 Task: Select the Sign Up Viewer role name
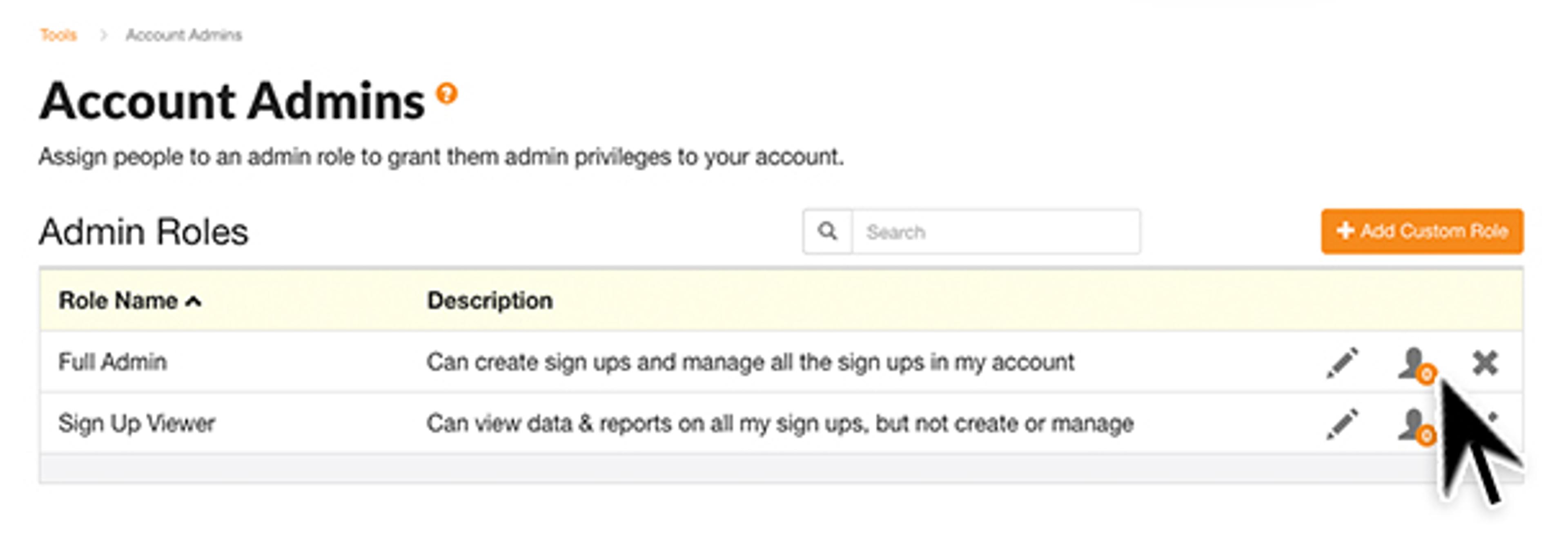136,423
